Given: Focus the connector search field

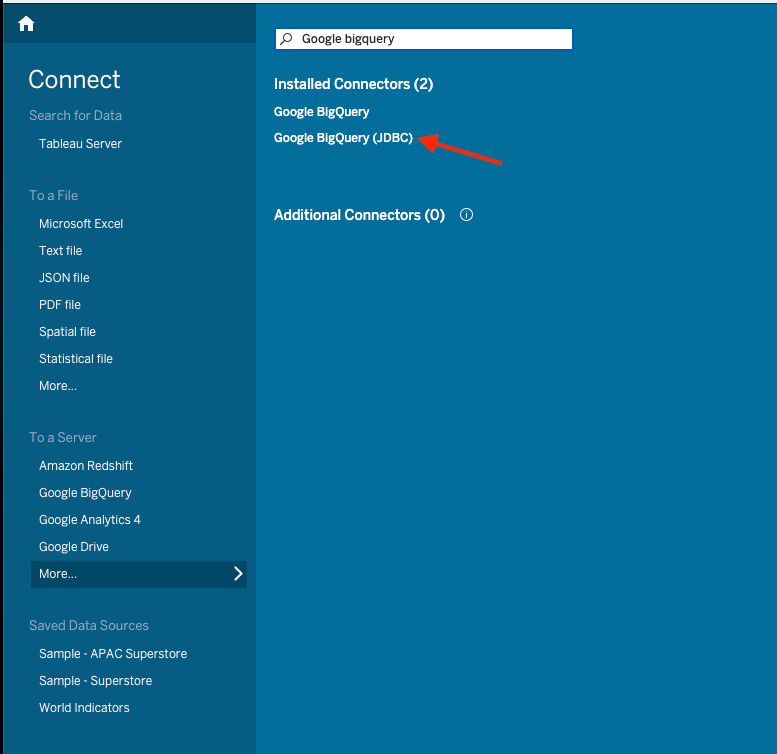Looking at the screenshot, I should click(424, 39).
